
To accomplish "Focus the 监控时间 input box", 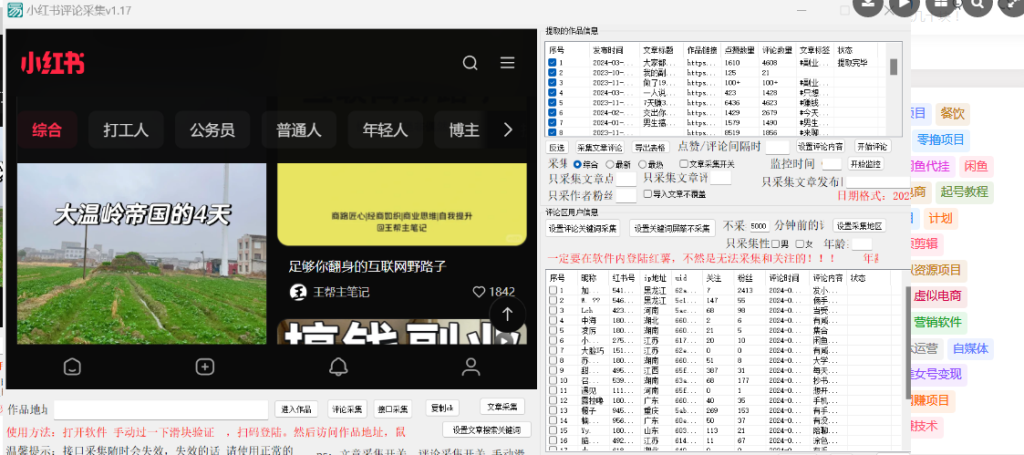I will point(831,164).
